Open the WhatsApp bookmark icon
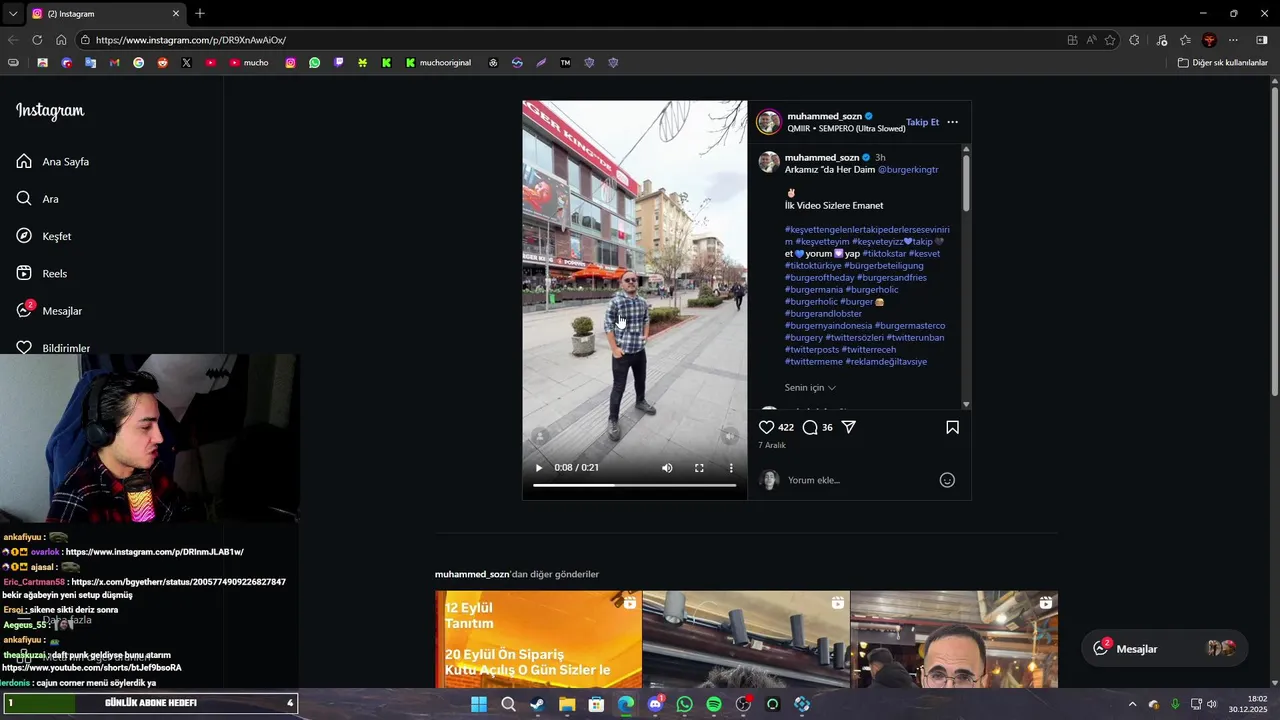 [314, 62]
